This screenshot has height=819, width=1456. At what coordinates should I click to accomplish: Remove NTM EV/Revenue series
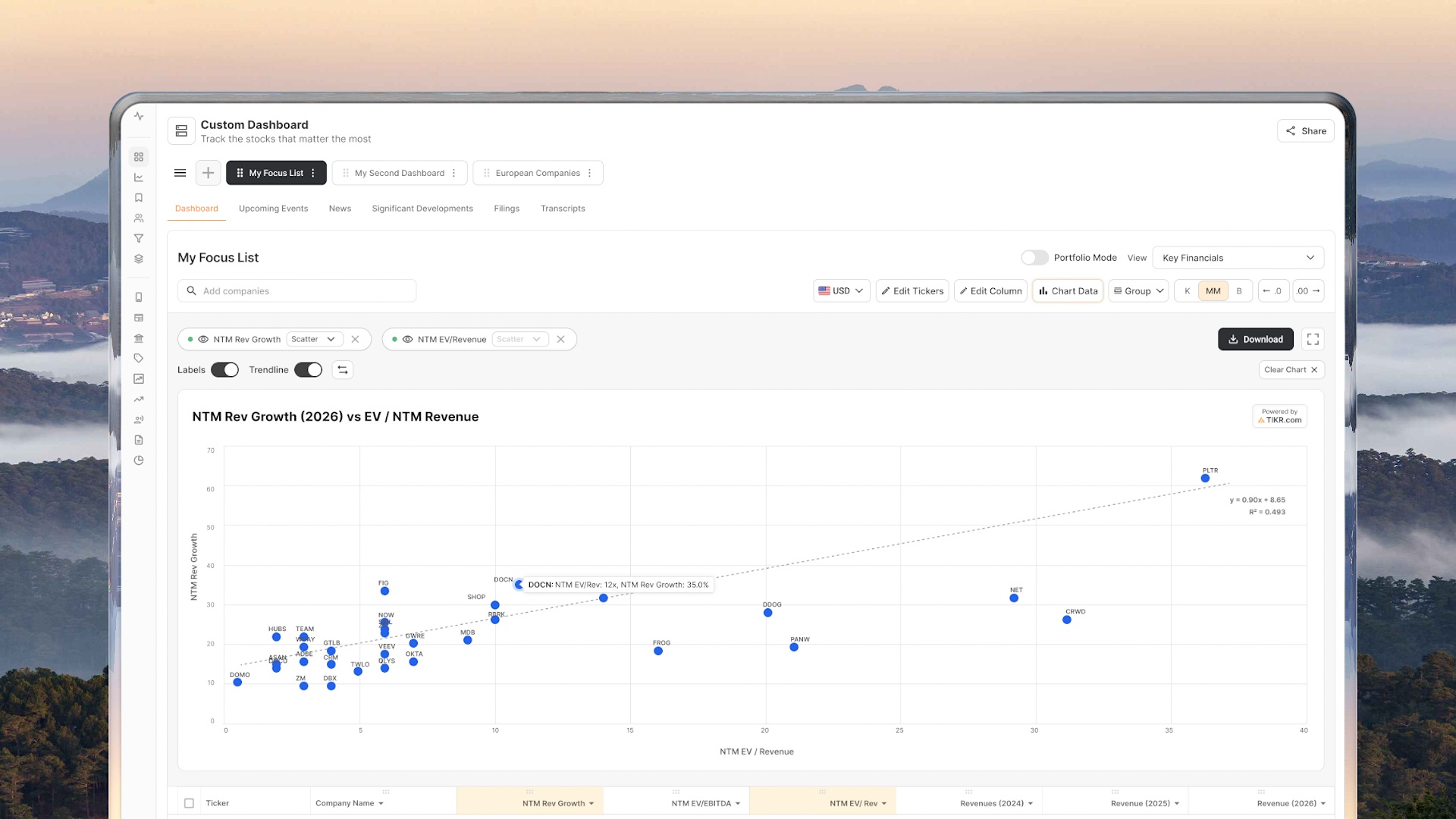click(560, 340)
